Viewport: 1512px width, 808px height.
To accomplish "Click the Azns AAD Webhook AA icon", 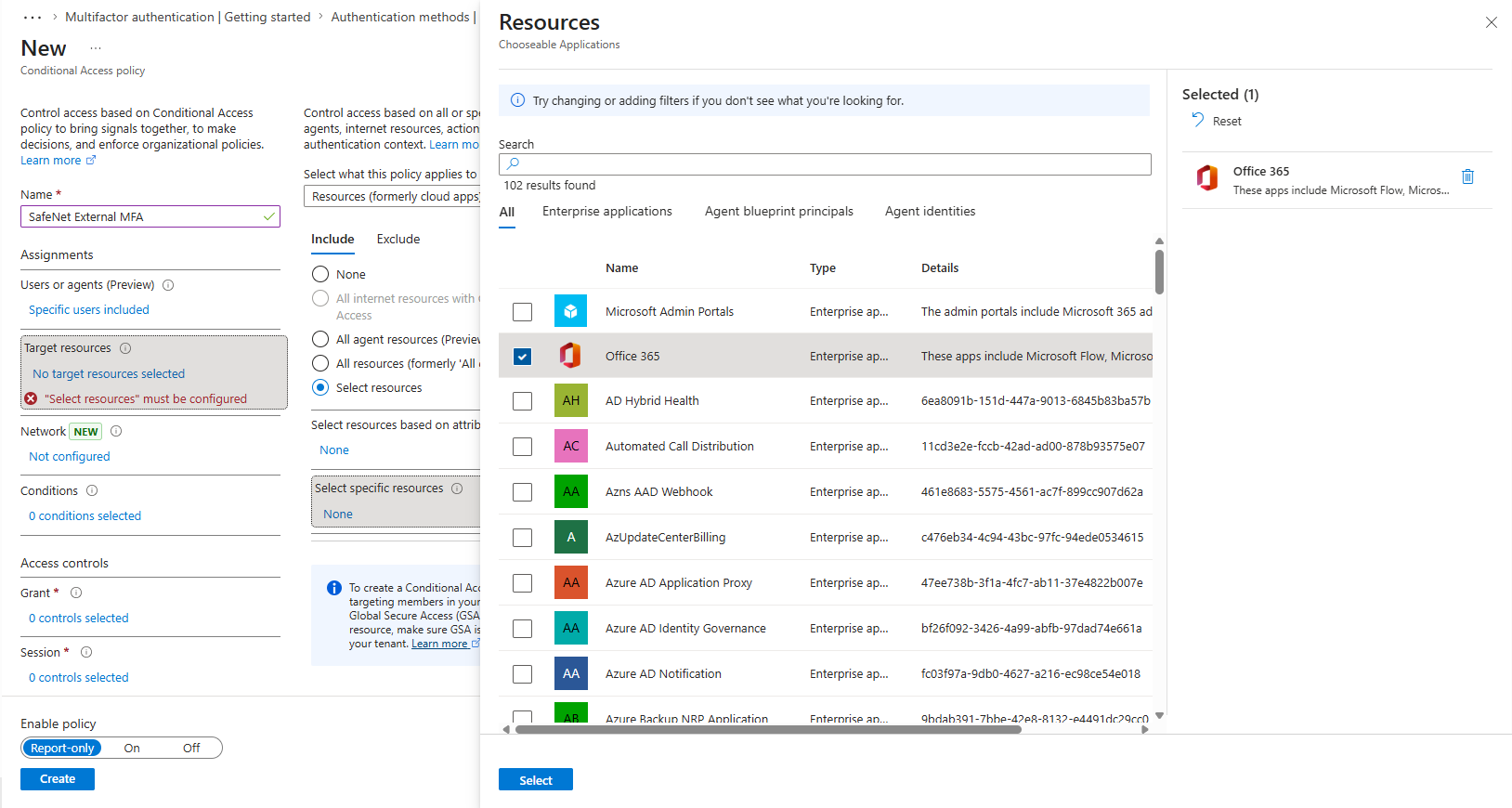I will (570, 491).
